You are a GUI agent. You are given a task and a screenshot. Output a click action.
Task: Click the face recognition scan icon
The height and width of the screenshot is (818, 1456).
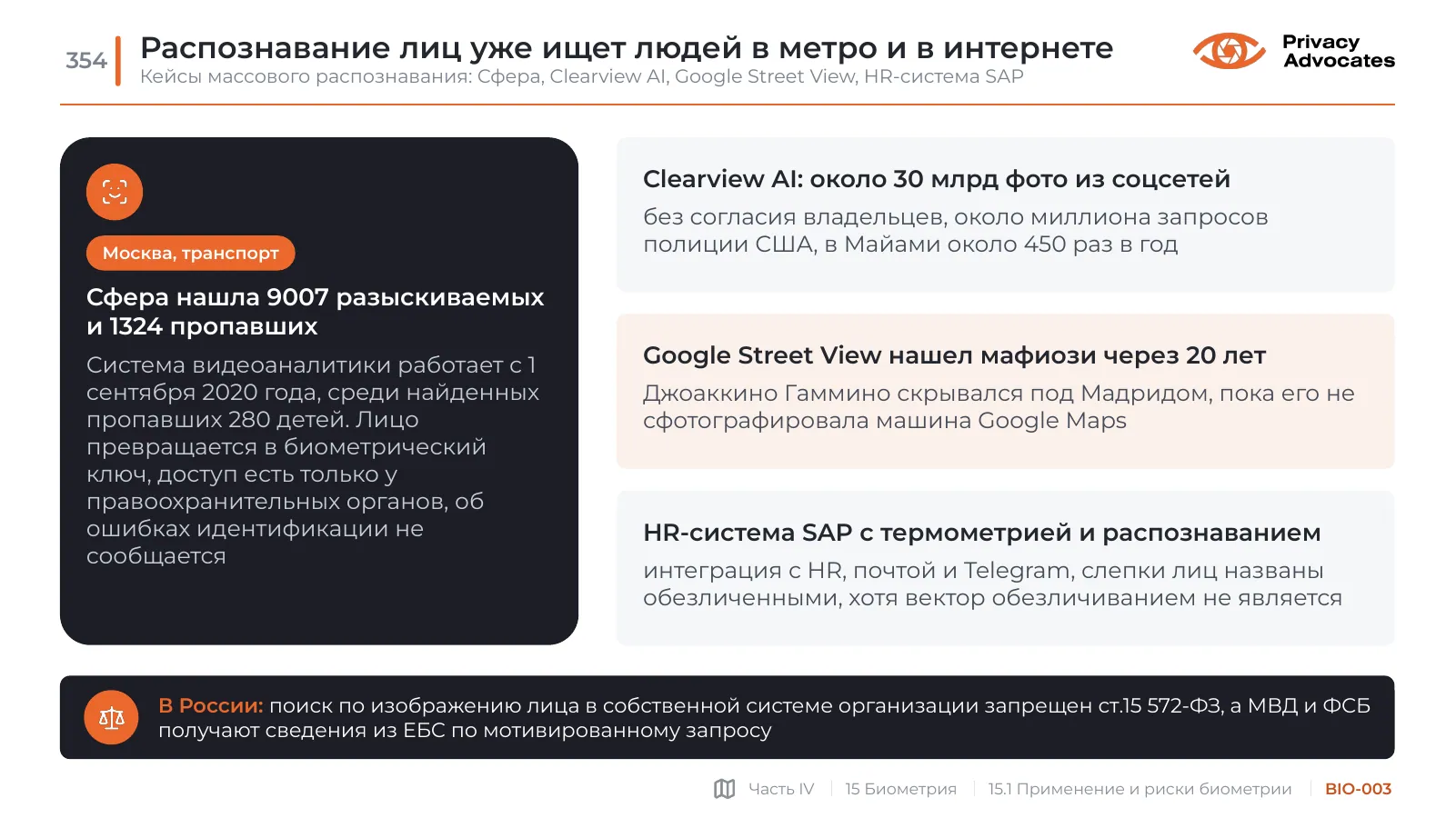(x=115, y=192)
